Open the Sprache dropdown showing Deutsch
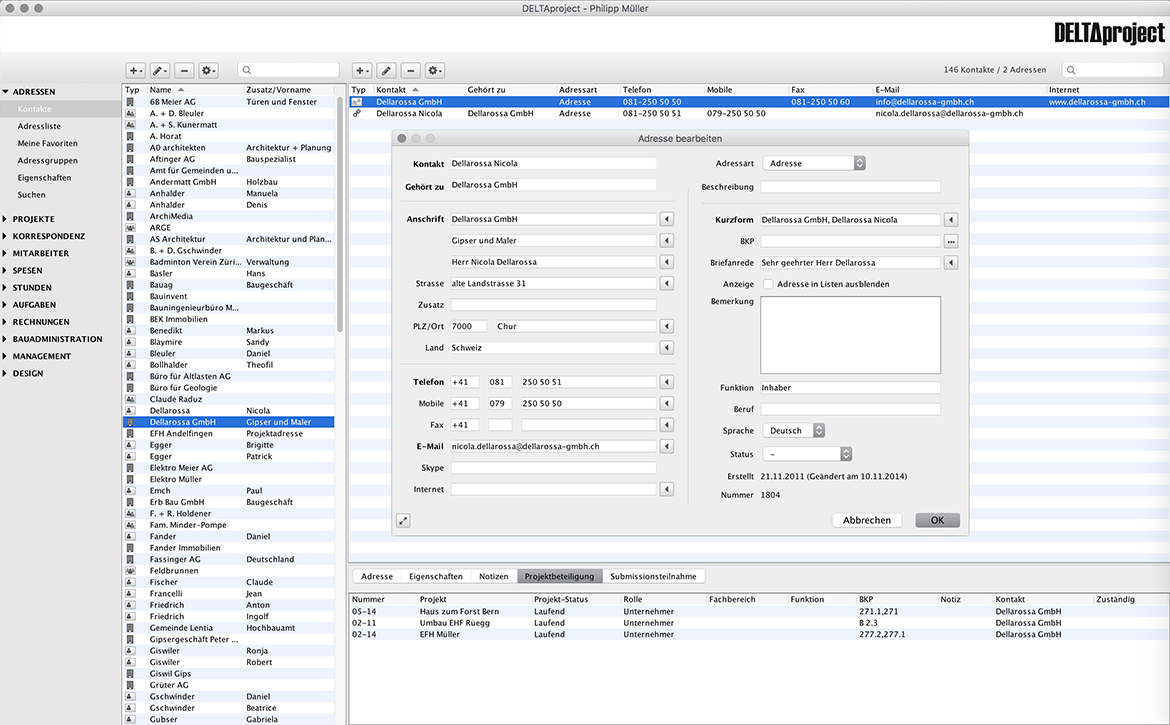Viewport: 1170px width, 725px height. [794, 431]
